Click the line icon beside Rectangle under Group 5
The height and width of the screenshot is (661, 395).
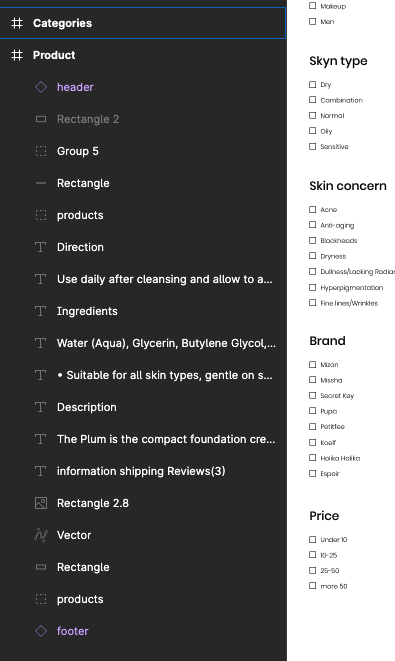41,183
